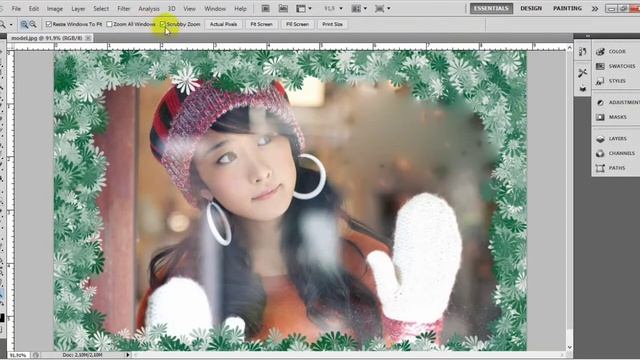Open the History panel icon in dock
This screenshot has width=640, height=360.
point(582,51)
